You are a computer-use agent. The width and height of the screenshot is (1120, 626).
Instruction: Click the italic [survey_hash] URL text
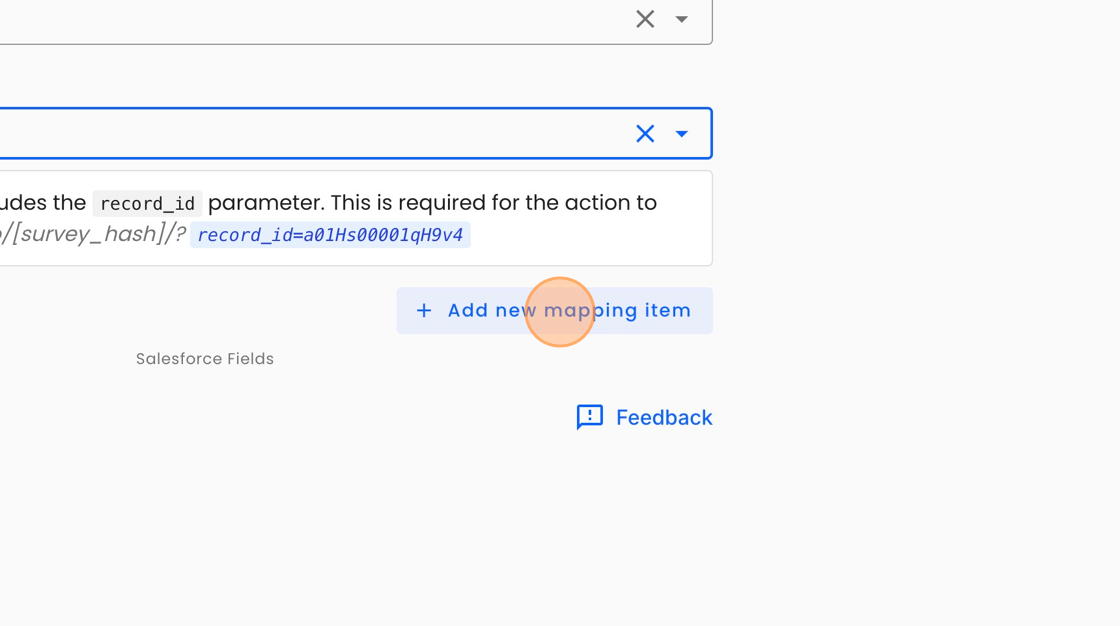(94, 234)
